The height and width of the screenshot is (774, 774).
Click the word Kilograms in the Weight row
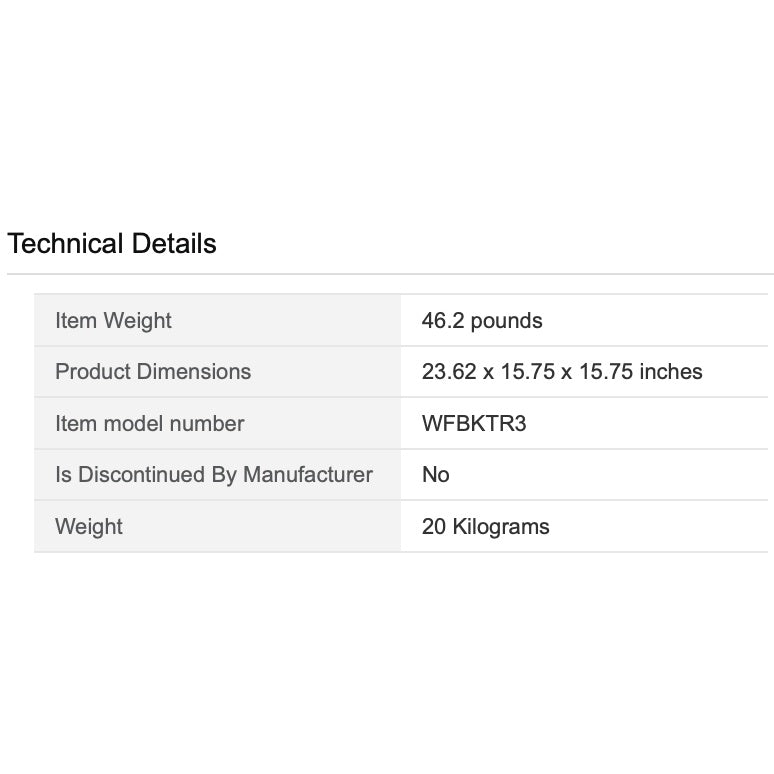tap(500, 527)
